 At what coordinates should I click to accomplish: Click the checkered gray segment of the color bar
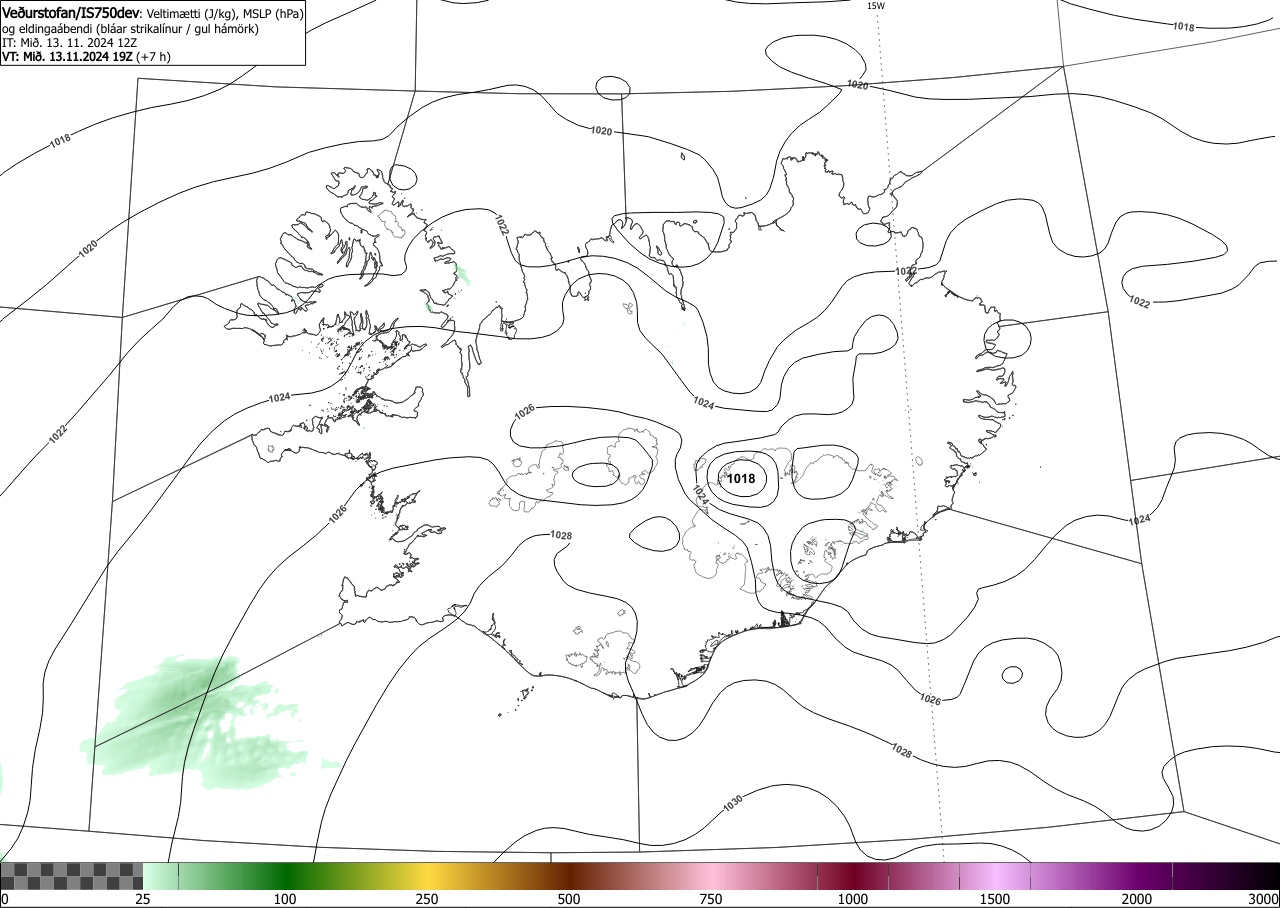(72, 876)
